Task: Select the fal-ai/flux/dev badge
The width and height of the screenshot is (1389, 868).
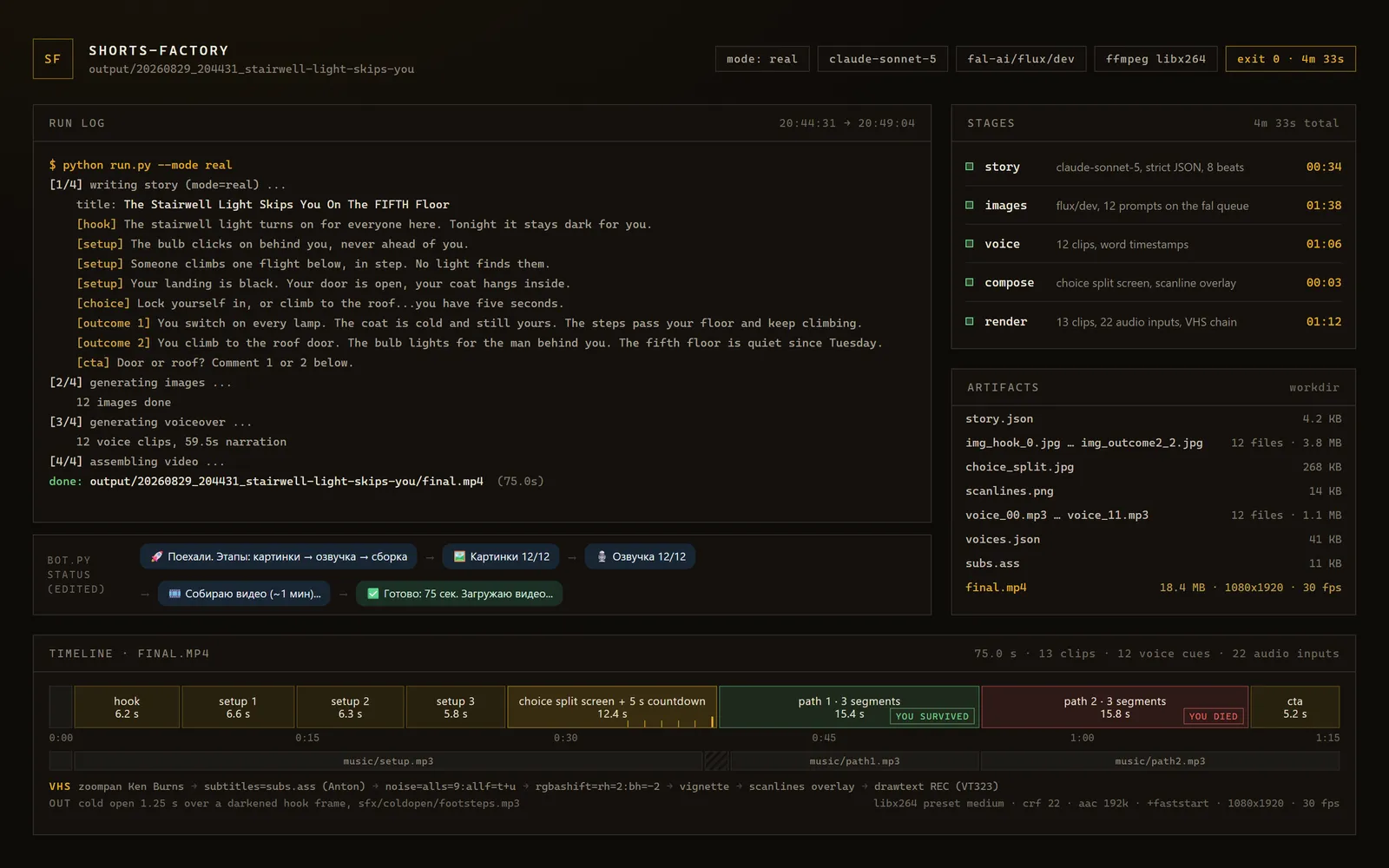Action: (1021, 59)
